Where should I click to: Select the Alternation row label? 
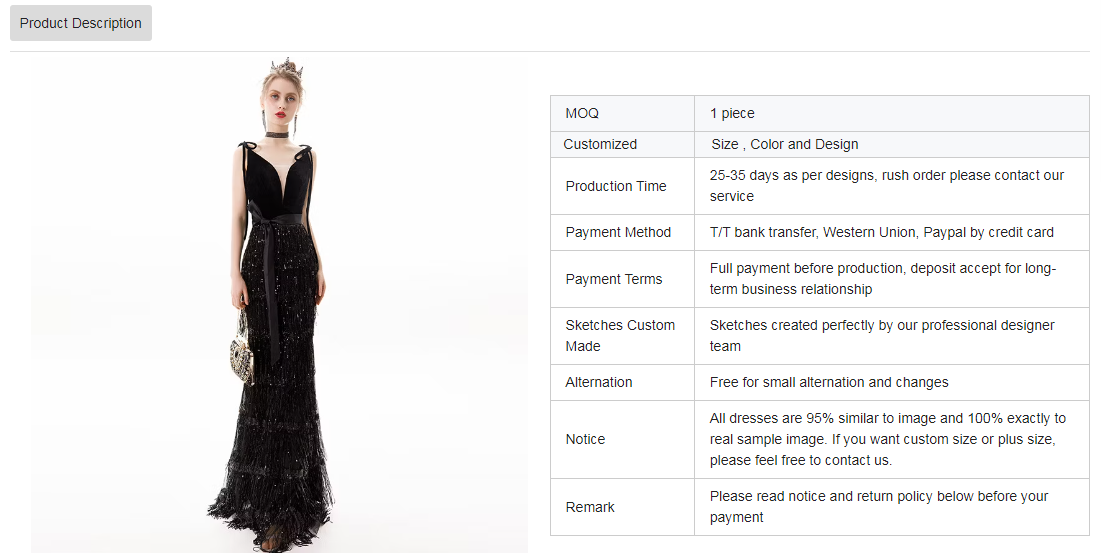click(x=599, y=382)
